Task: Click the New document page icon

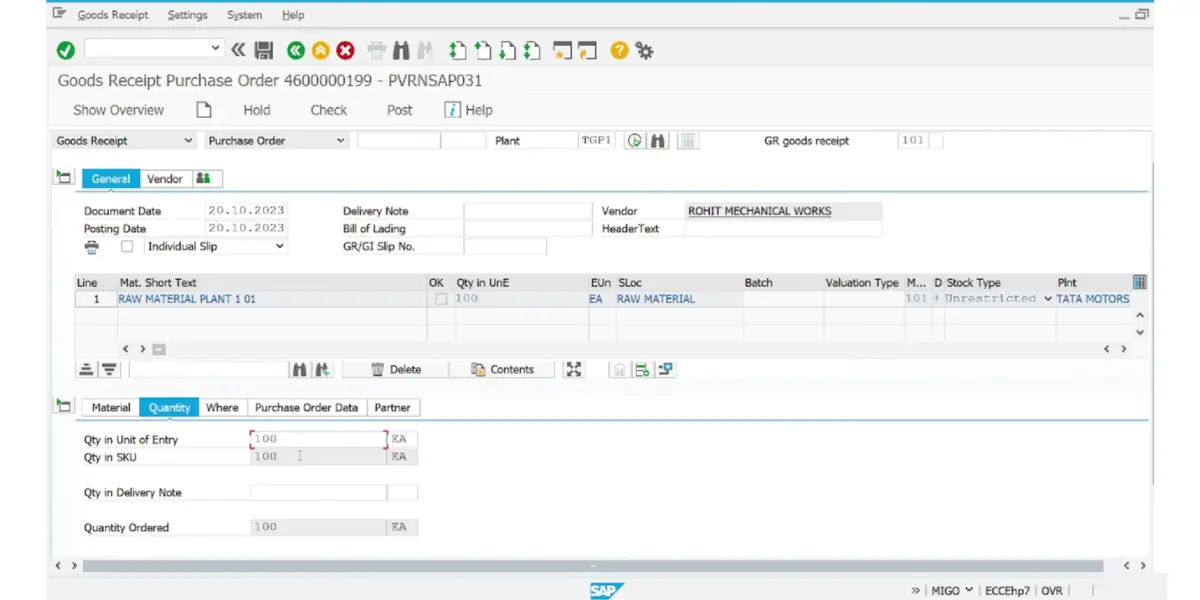Action: [x=203, y=110]
